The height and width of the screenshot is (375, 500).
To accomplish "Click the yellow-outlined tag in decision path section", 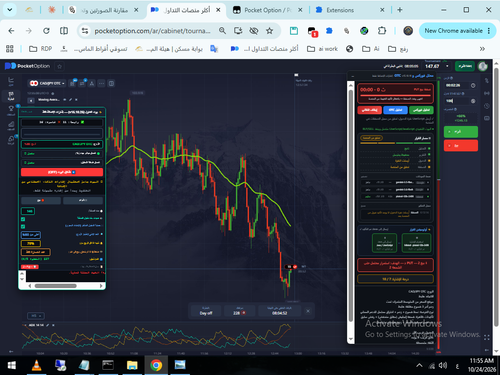I will 372,138.
